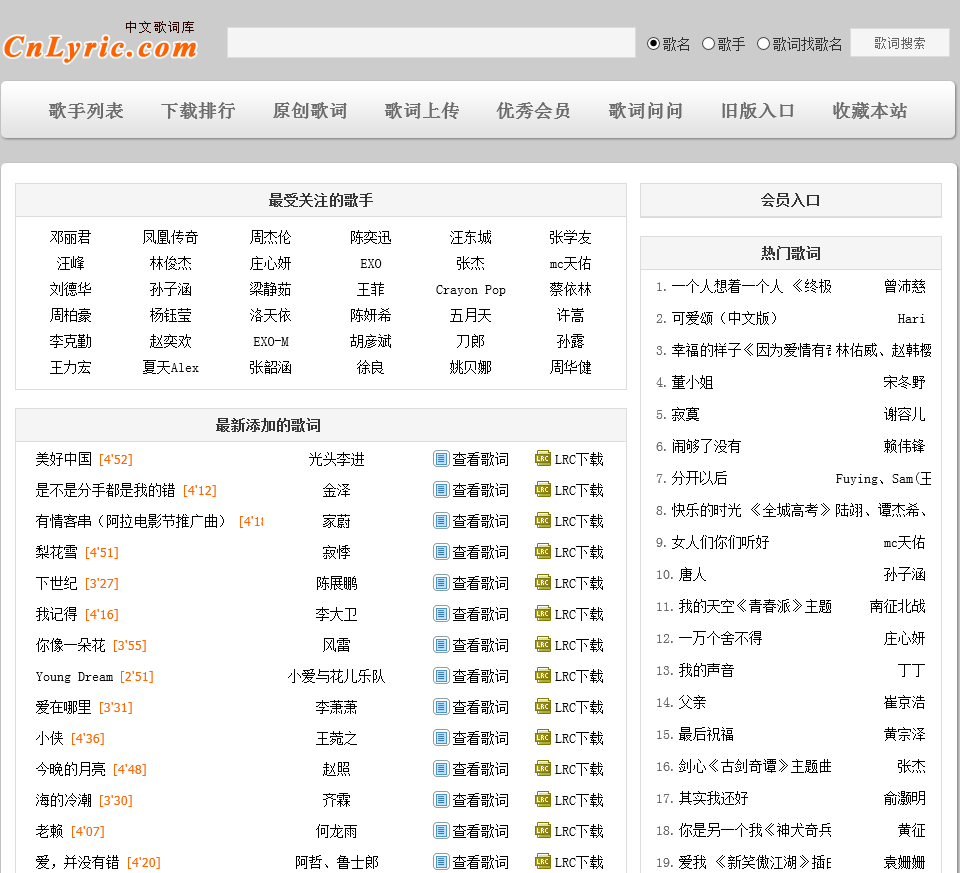The image size is (960, 873).
Task: Open the 会员入口 header link
Action: (x=790, y=200)
